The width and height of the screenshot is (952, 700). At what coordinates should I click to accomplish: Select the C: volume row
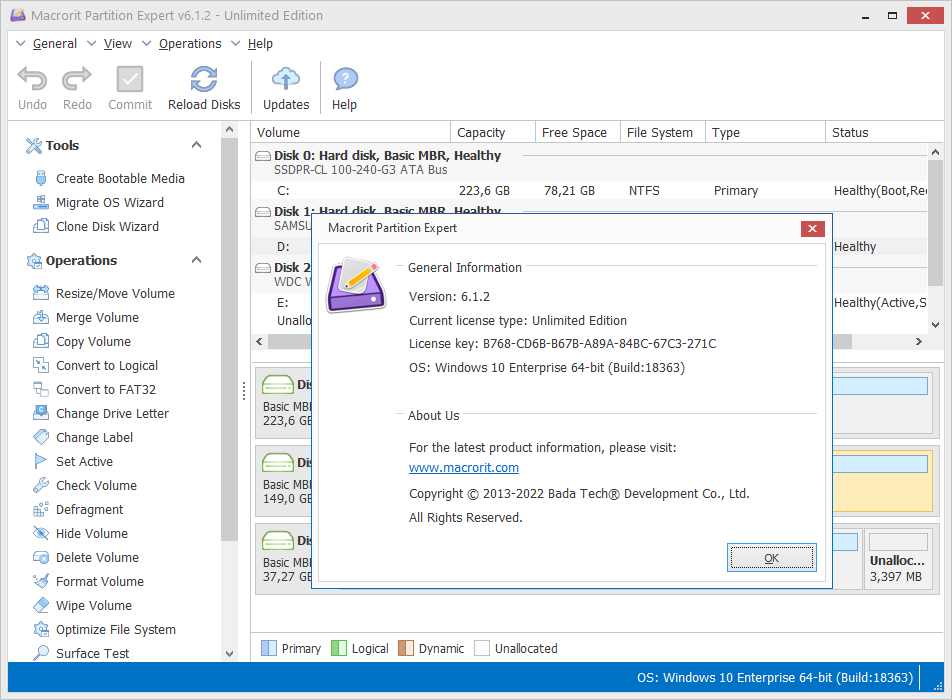click(589, 191)
